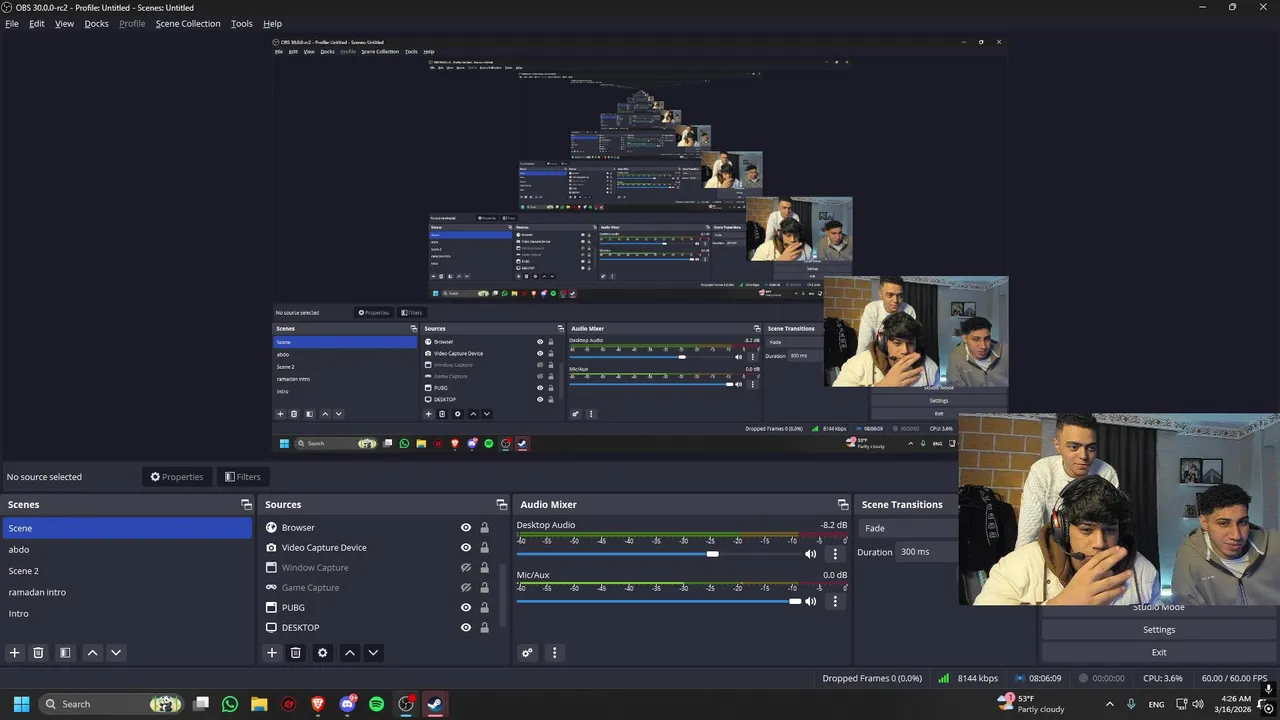Screen dimensions: 1280x720
Task: Move scene down with arrow icon
Action: (116, 653)
